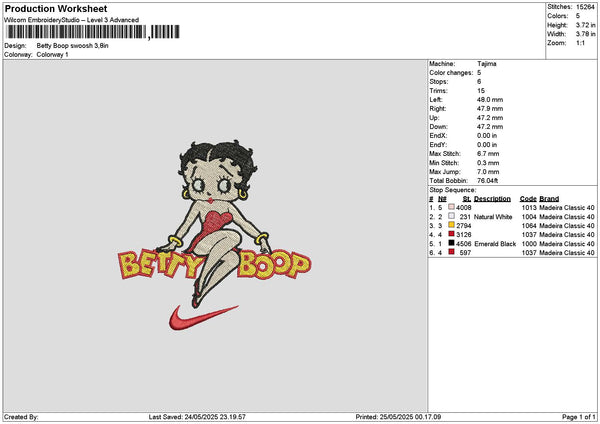Click the Left value 48.0 mm
The image size is (600, 424).
pos(490,100)
